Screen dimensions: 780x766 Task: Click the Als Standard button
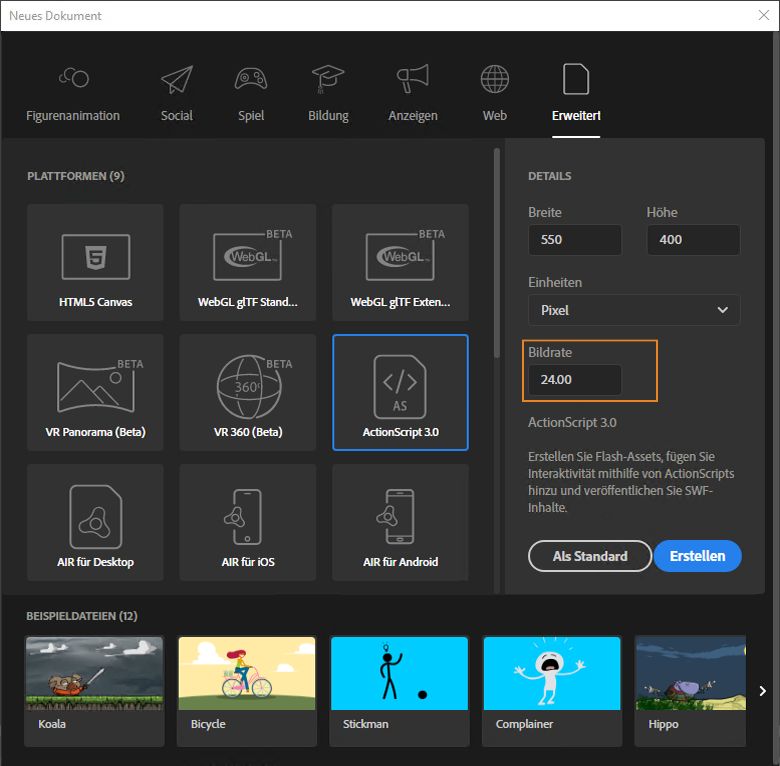tap(589, 556)
